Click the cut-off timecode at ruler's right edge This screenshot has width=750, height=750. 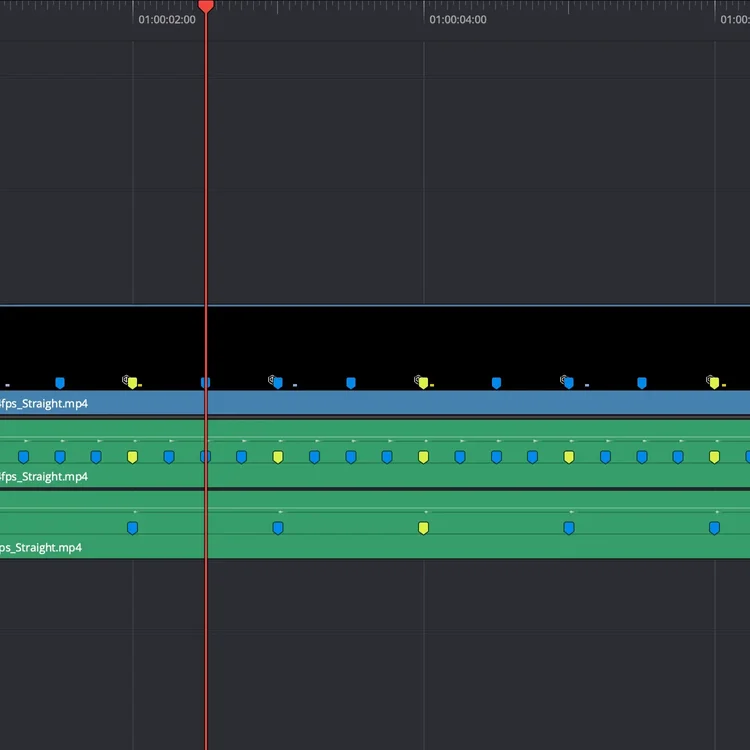735,20
